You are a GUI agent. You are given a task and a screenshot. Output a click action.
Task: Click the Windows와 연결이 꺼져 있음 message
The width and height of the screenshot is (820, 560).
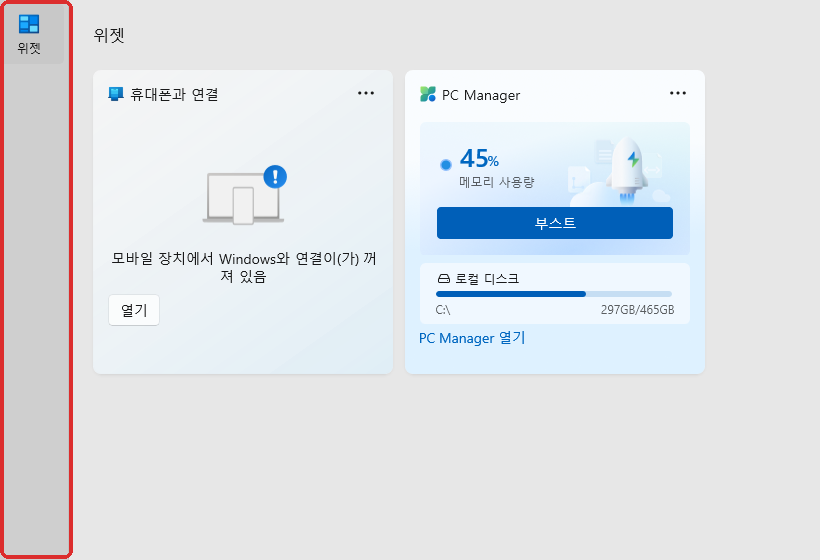click(244, 267)
